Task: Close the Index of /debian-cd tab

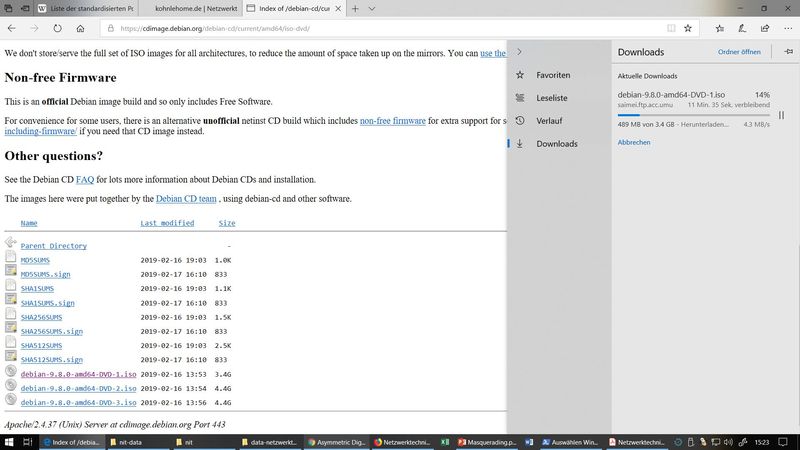Action: [x=338, y=9]
